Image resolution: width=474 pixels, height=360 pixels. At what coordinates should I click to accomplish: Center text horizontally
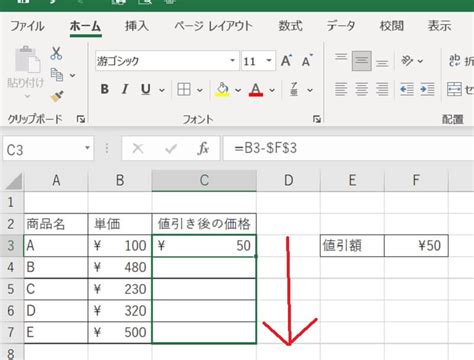(362, 89)
